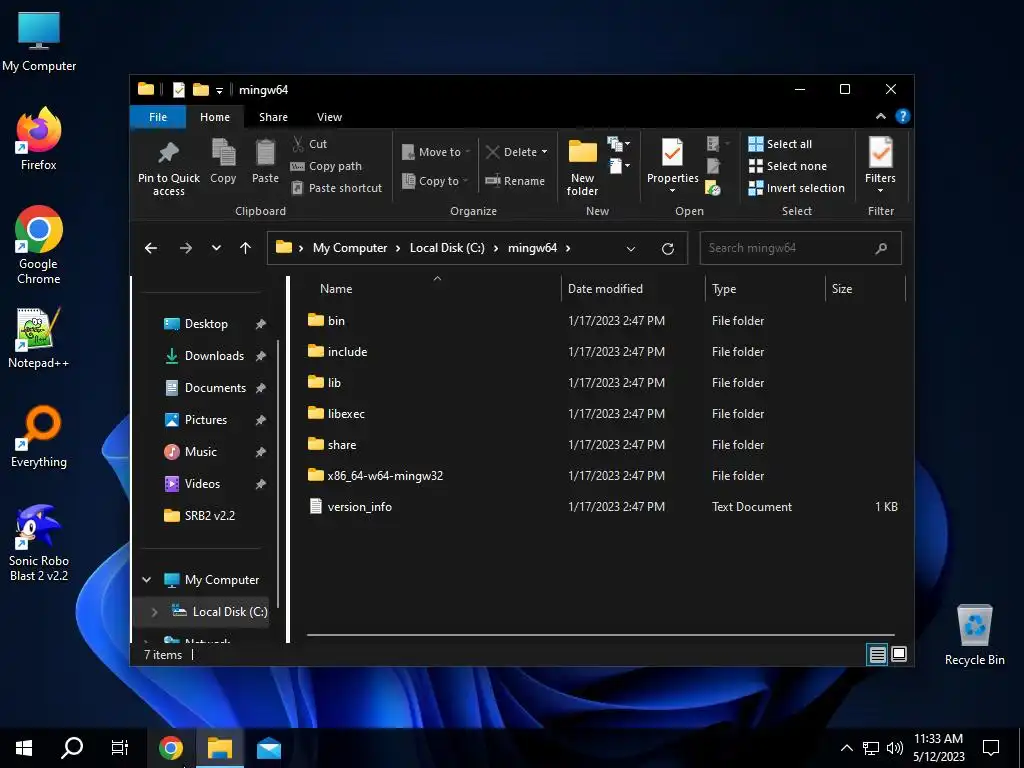
Task: Select the include folder
Action: 602,351
